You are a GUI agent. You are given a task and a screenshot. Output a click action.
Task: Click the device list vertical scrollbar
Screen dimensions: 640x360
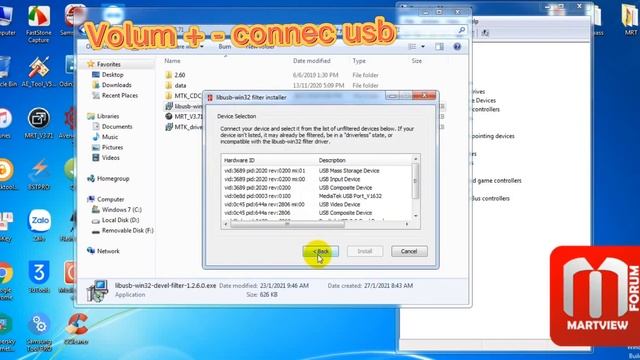pyautogui.click(x=416, y=181)
